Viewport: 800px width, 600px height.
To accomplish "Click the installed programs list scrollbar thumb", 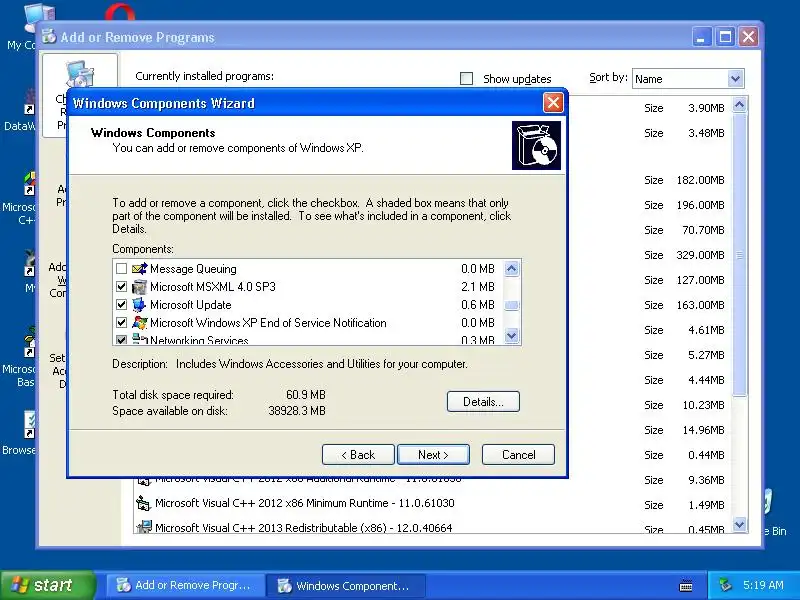I will pos(739,255).
